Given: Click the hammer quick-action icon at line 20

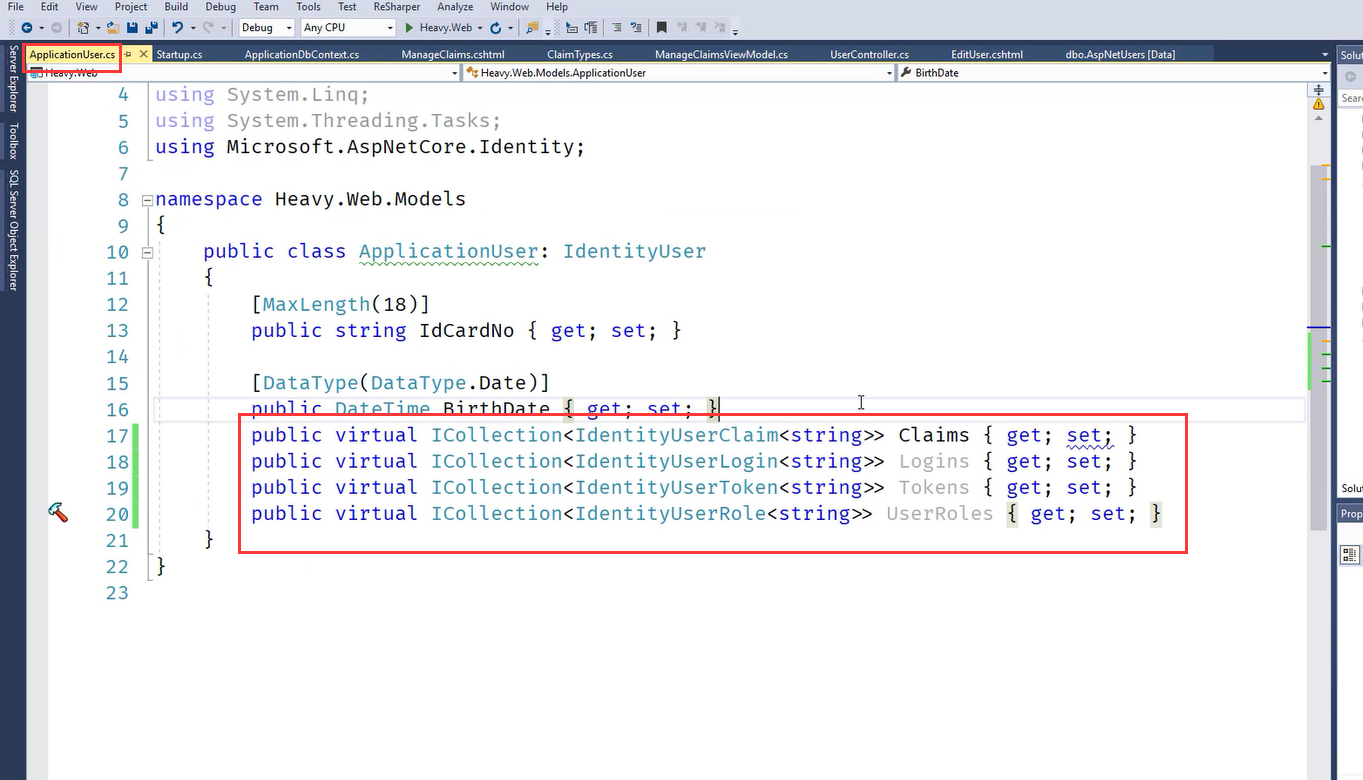Looking at the screenshot, I should pos(58,513).
